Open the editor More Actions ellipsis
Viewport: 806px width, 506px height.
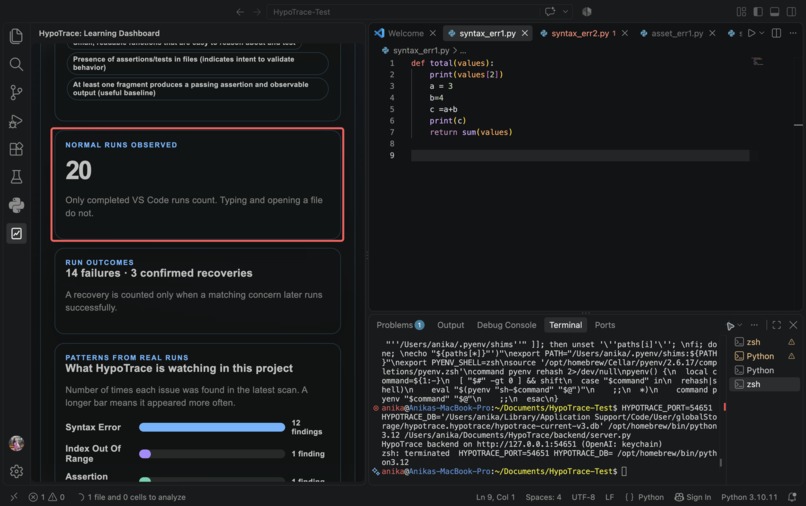pos(793,33)
